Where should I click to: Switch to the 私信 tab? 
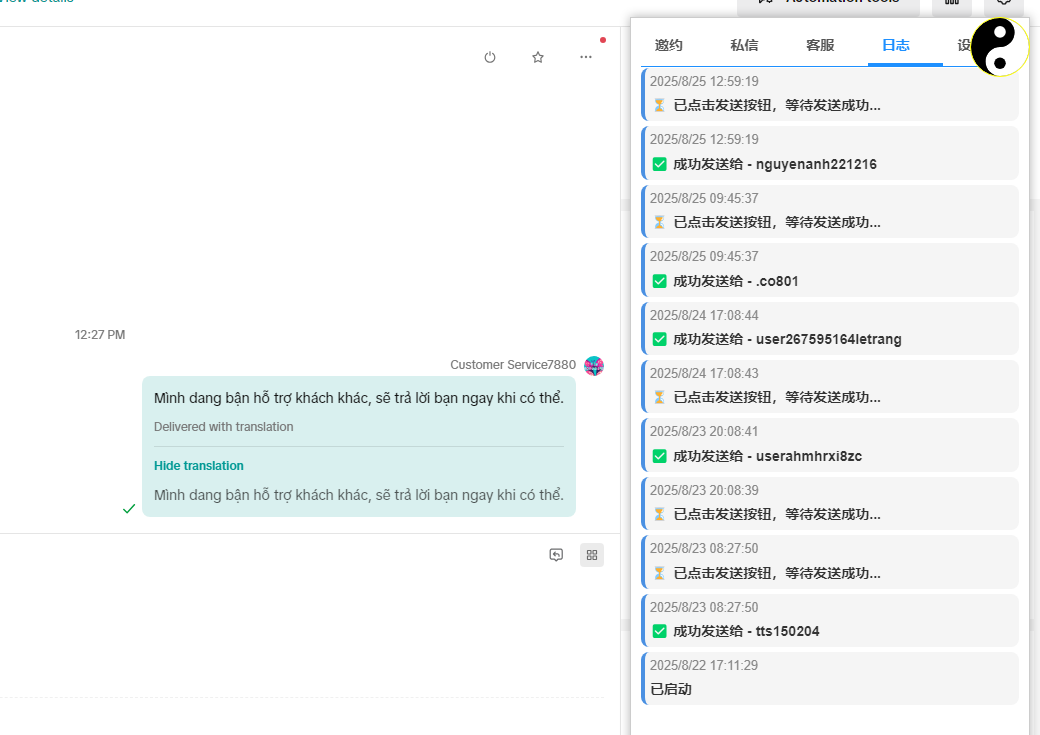click(x=744, y=45)
